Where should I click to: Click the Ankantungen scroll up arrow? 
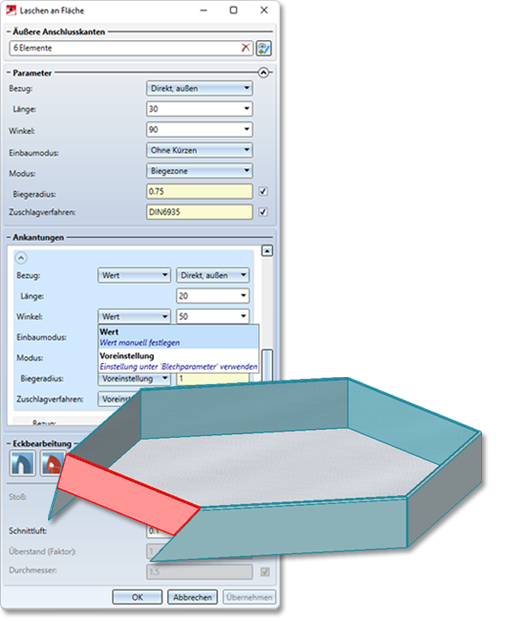point(267,251)
